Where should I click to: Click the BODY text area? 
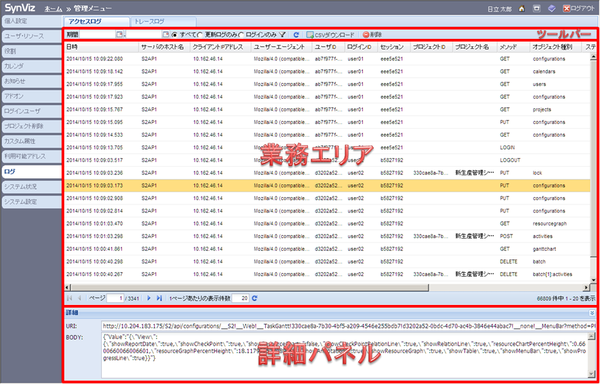pyautogui.click(x=345, y=355)
